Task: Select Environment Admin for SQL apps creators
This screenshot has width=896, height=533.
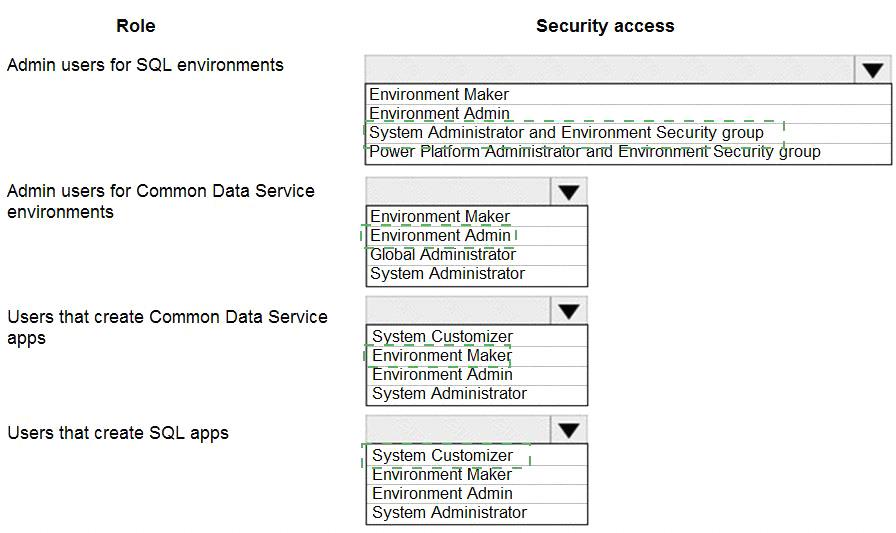Action: 477,493
